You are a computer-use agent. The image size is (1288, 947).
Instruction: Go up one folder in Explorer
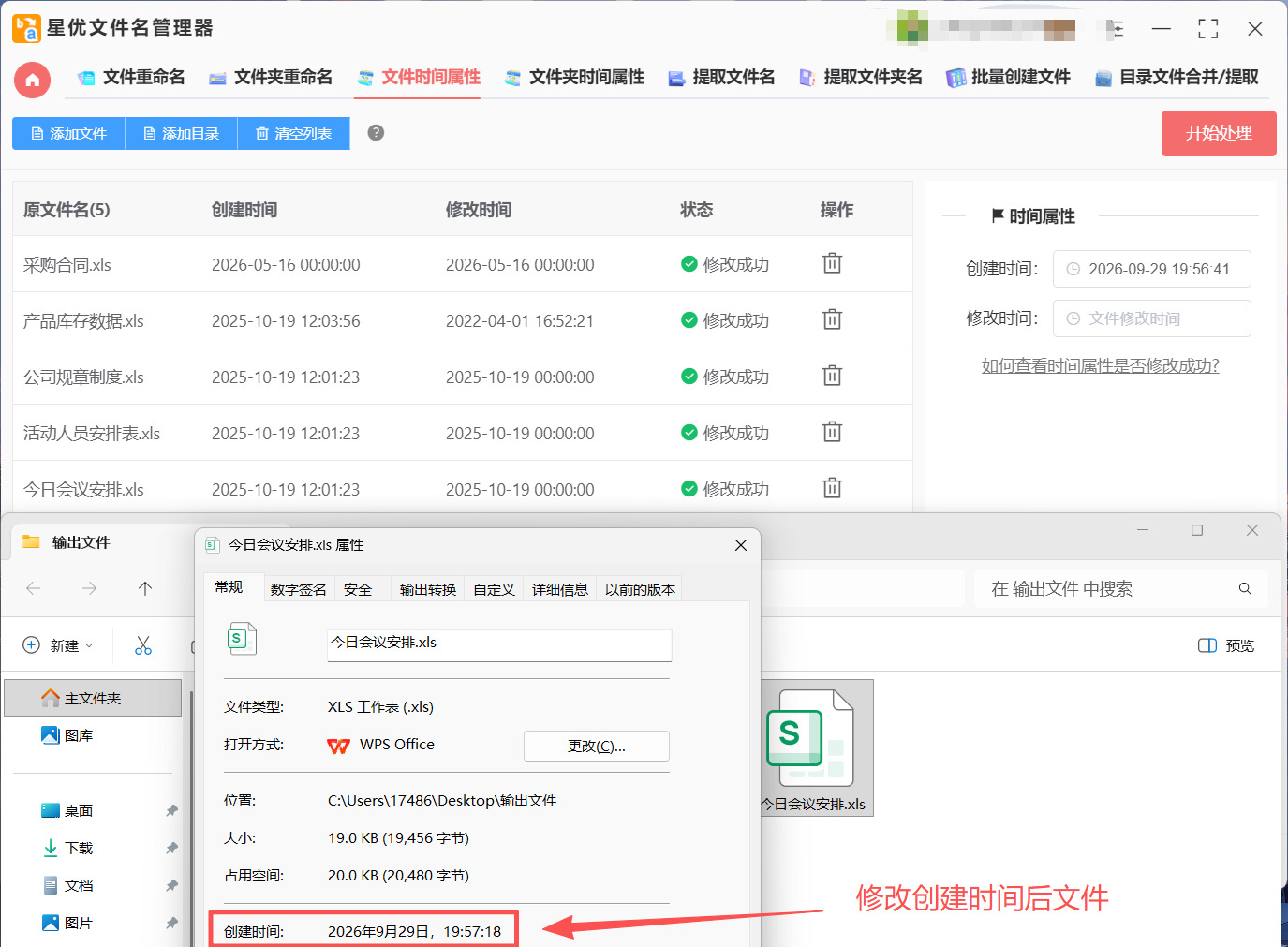pos(145,588)
